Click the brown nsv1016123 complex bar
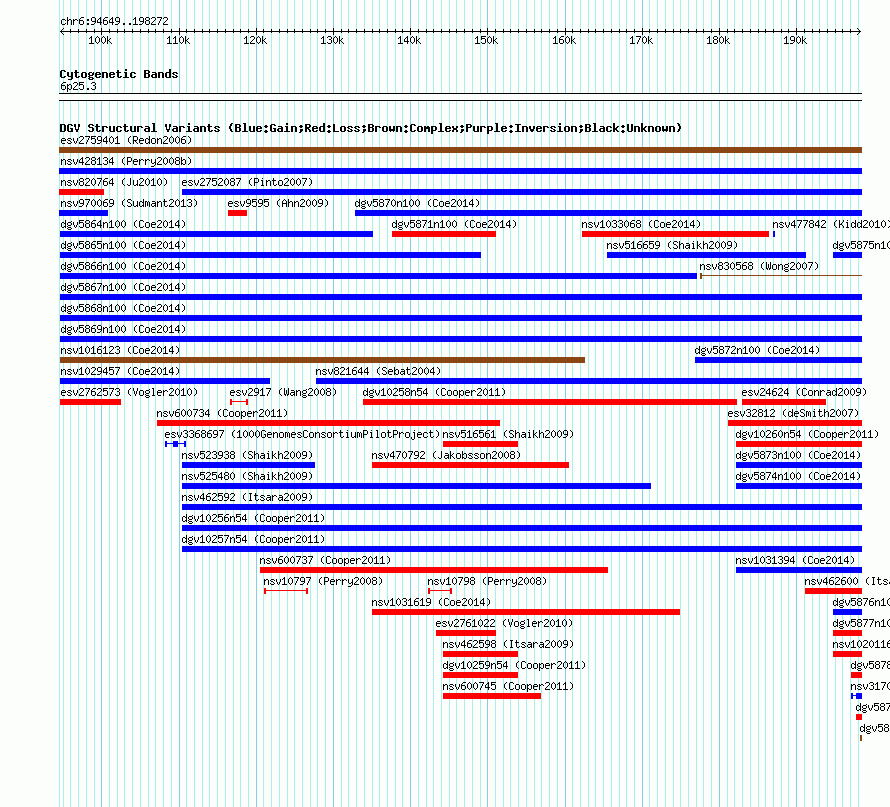Image resolution: width=890 pixels, height=807 pixels. click(x=322, y=360)
